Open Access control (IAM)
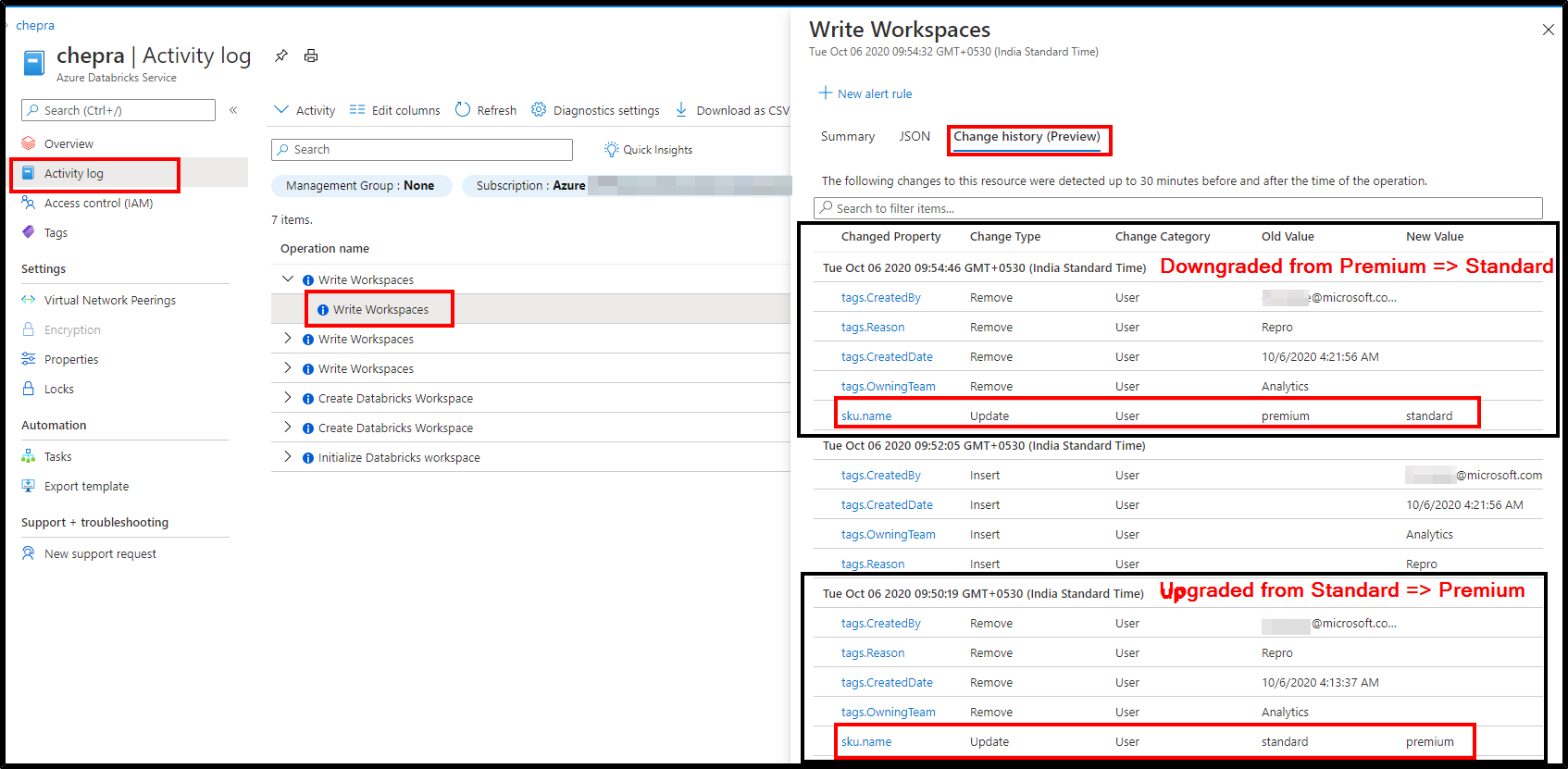The height and width of the screenshot is (769, 1568). (98, 203)
